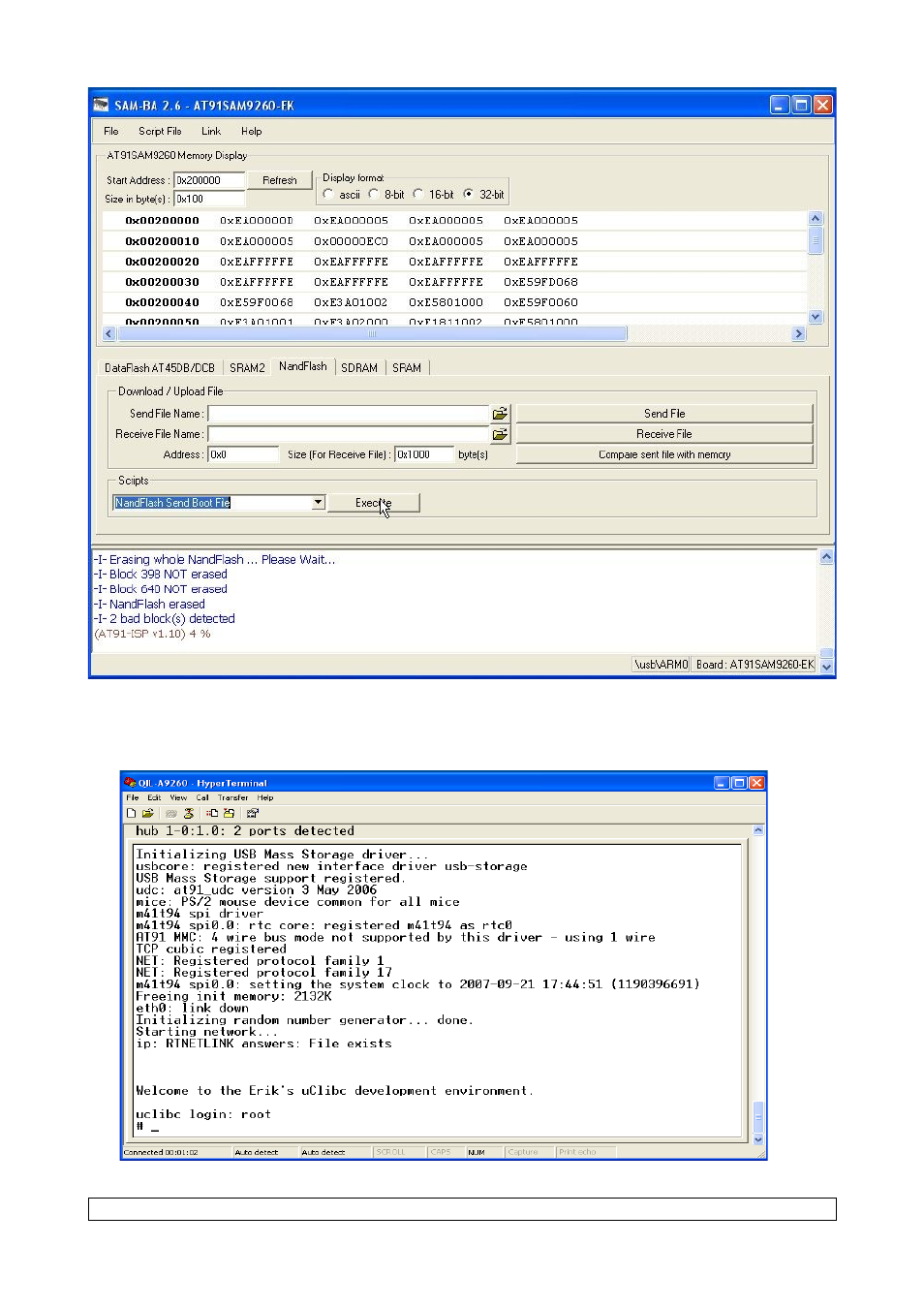Click HyperTerminal Open file toolbar icon

pyautogui.click(x=148, y=813)
